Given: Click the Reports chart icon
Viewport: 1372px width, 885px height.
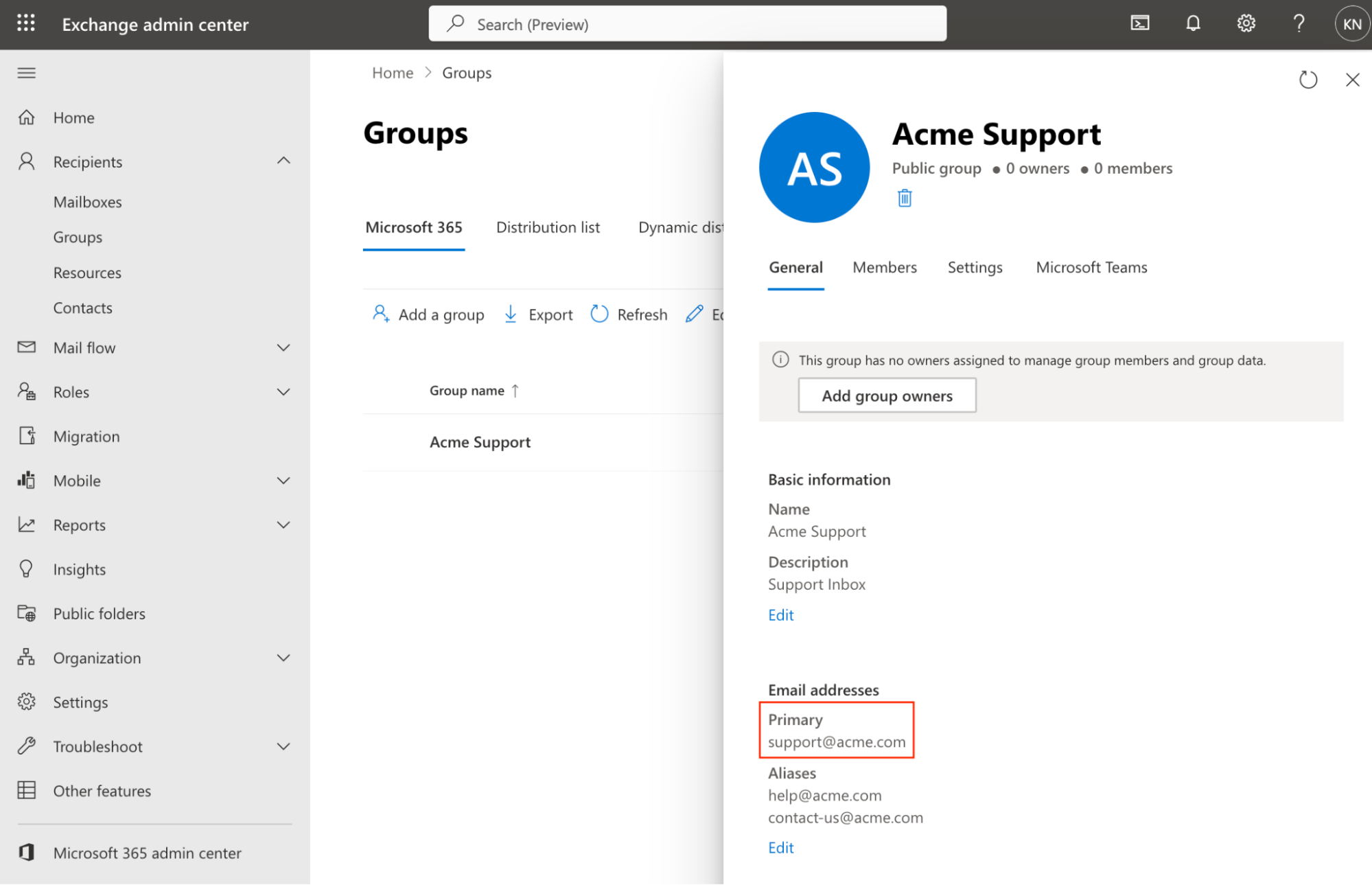Looking at the screenshot, I should [27, 525].
